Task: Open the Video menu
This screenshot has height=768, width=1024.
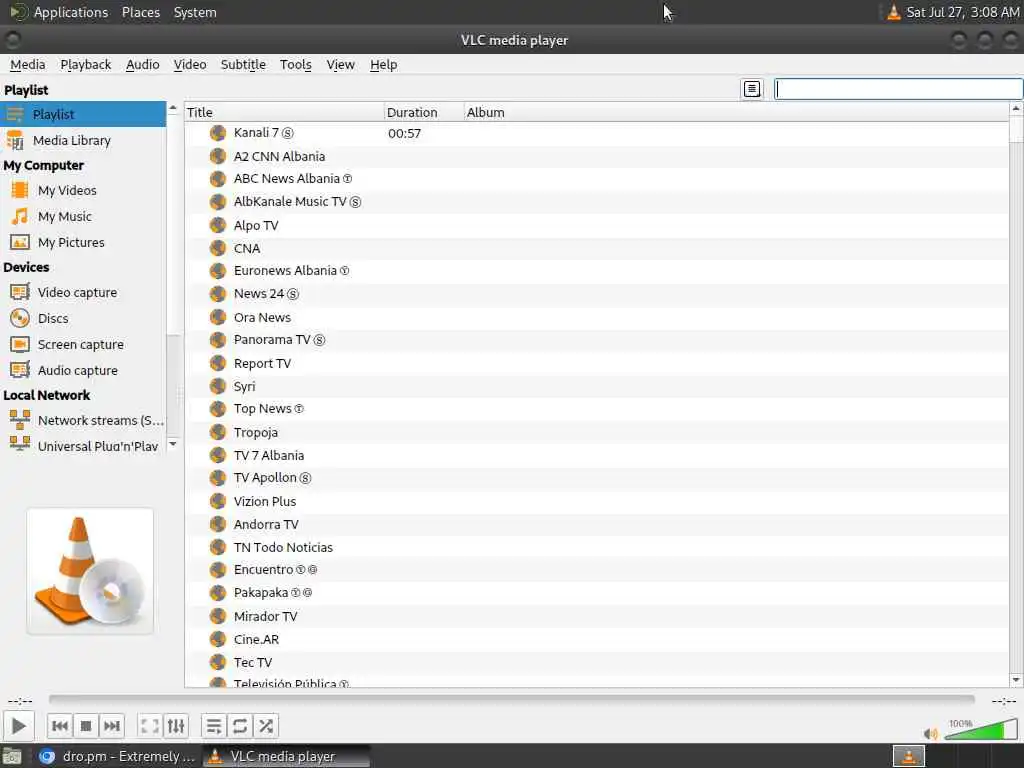Action: pyautogui.click(x=189, y=65)
